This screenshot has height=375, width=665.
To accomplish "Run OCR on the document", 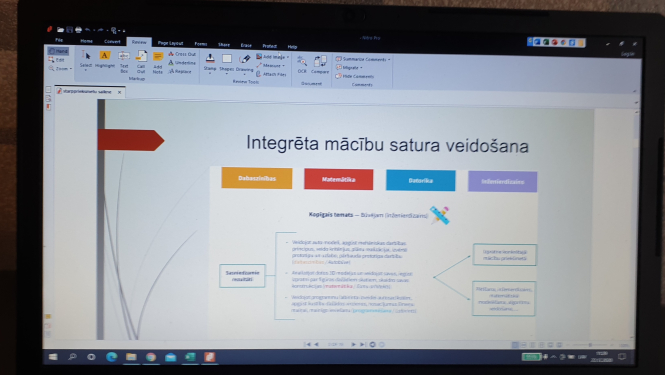I will coord(302,65).
